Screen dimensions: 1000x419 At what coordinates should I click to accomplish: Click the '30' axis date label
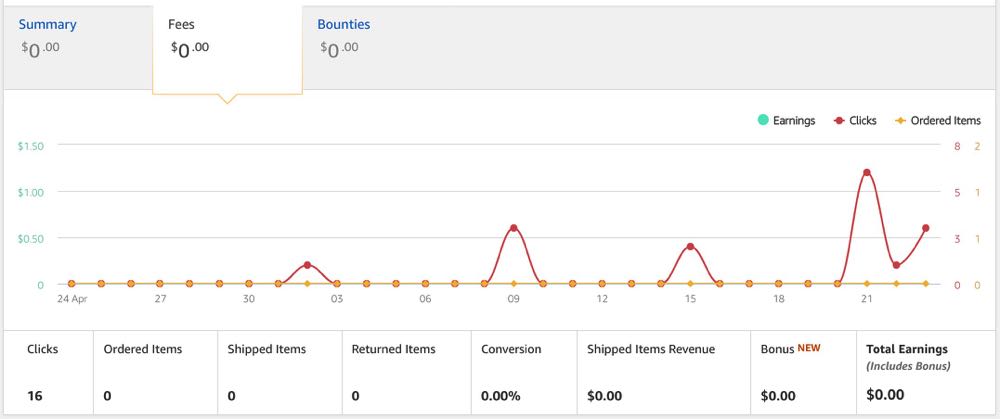249,298
